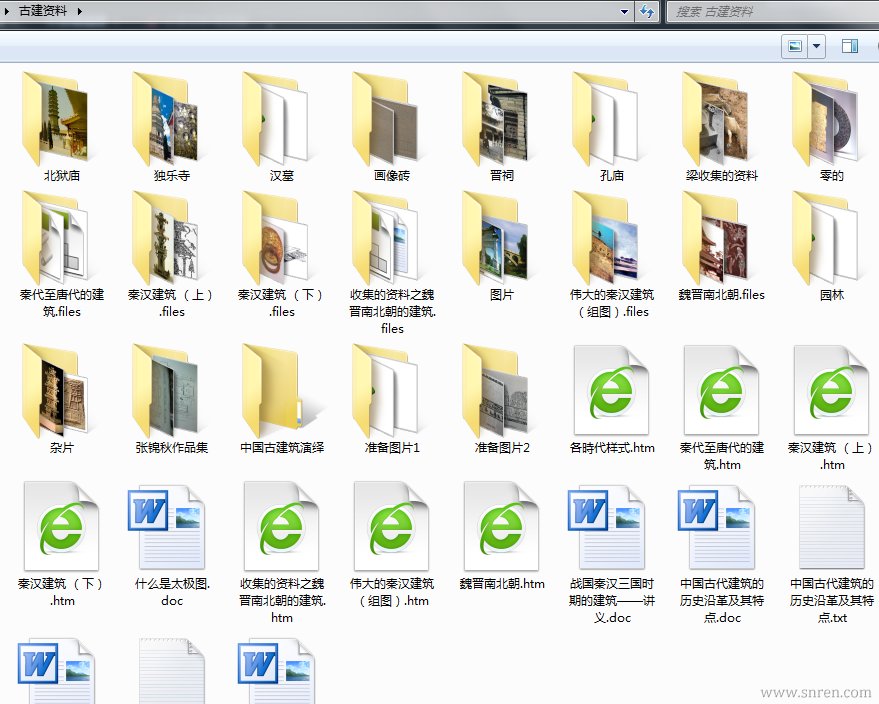Select 战国秦汉三国时期的建筑——讲义.doc file

pyautogui.click(x=606, y=528)
